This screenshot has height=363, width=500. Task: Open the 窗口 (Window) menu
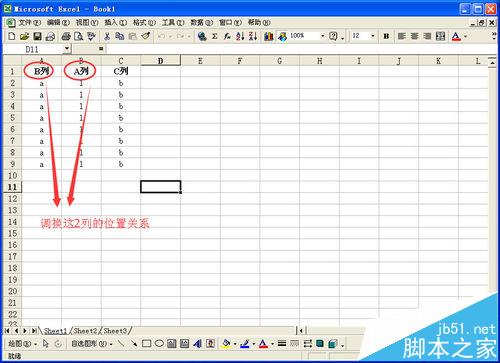tap(230, 23)
